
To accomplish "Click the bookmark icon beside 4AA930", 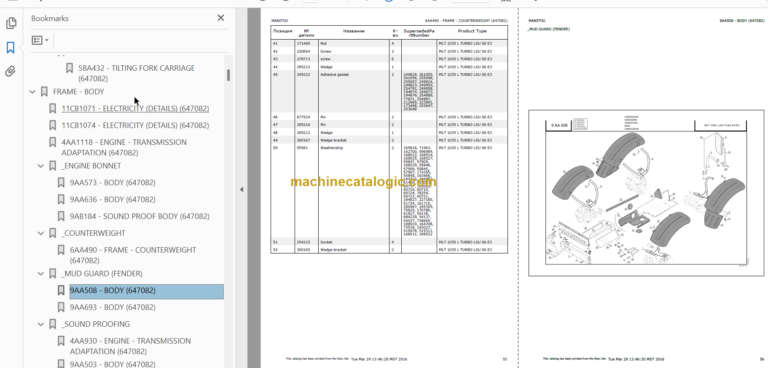I will [x=61, y=341].
